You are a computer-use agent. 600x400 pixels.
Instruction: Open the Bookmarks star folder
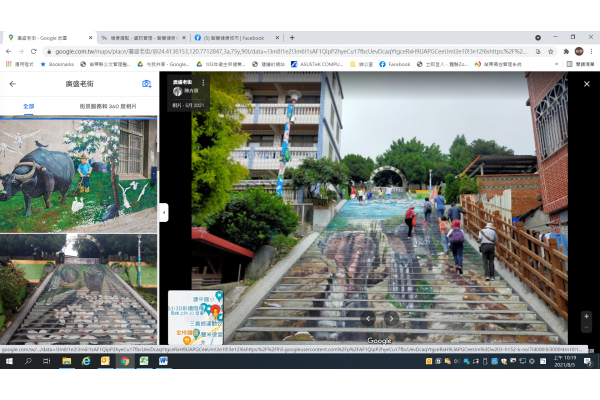pos(57,64)
